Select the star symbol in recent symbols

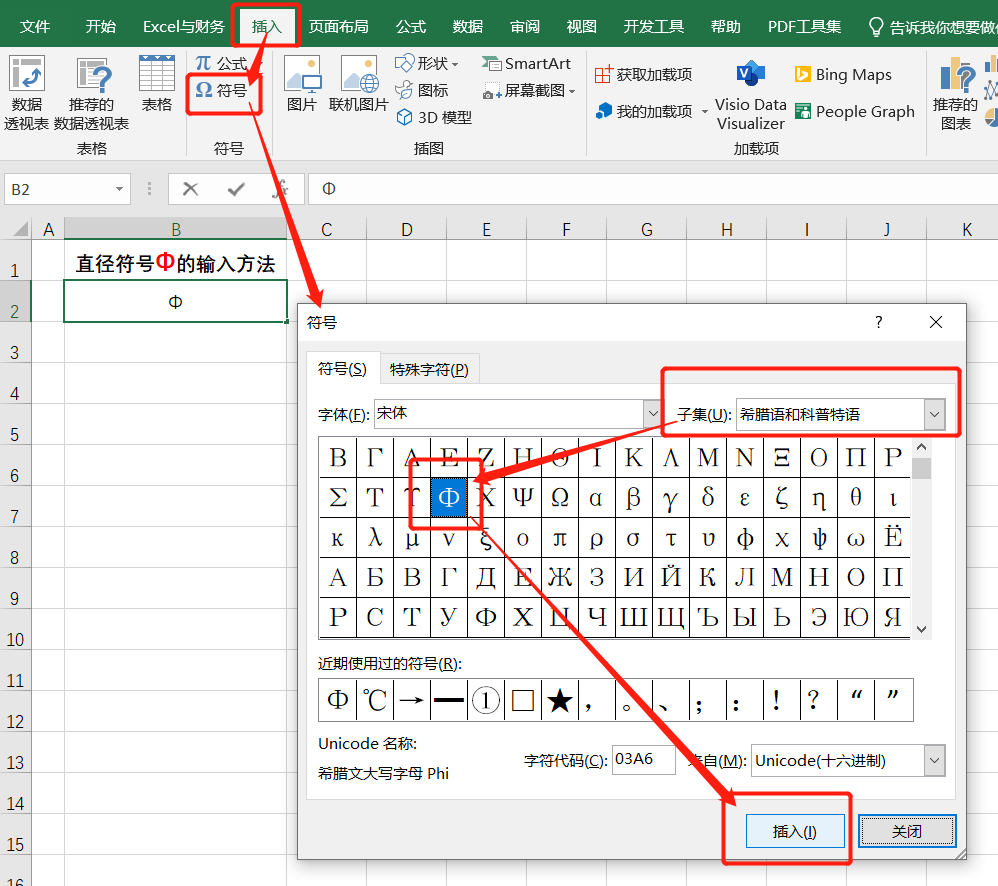[x=560, y=700]
